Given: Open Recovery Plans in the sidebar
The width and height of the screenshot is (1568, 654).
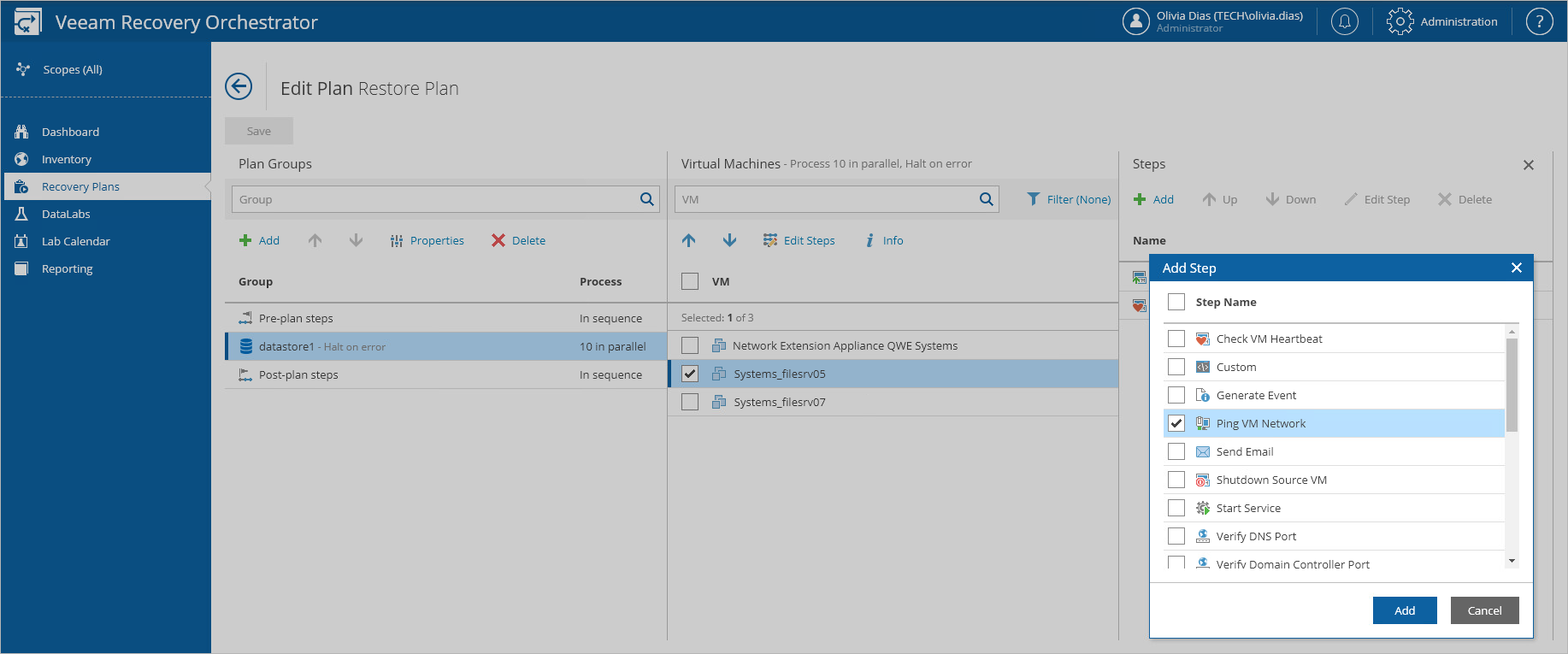Looking at the screenshot, I should [x=106, y=186].
